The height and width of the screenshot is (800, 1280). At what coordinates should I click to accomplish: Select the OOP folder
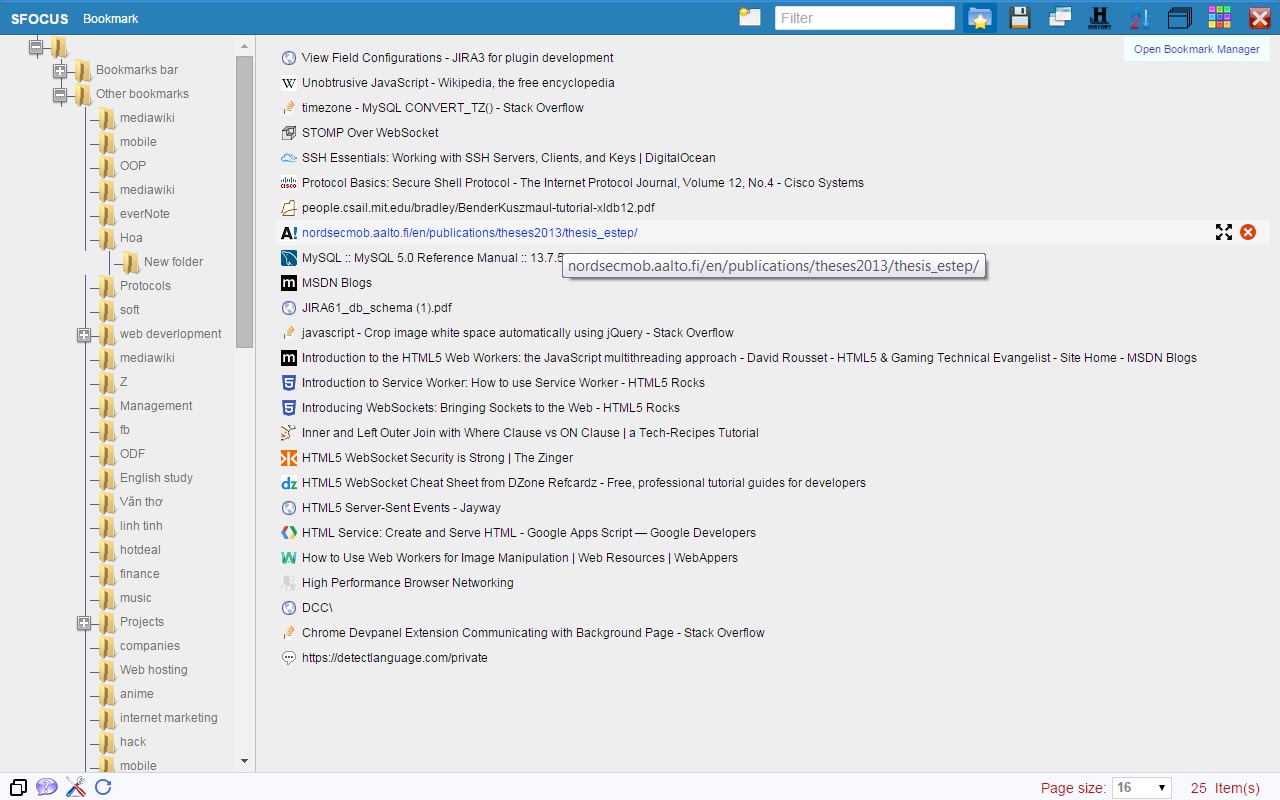tap(133, 166)
